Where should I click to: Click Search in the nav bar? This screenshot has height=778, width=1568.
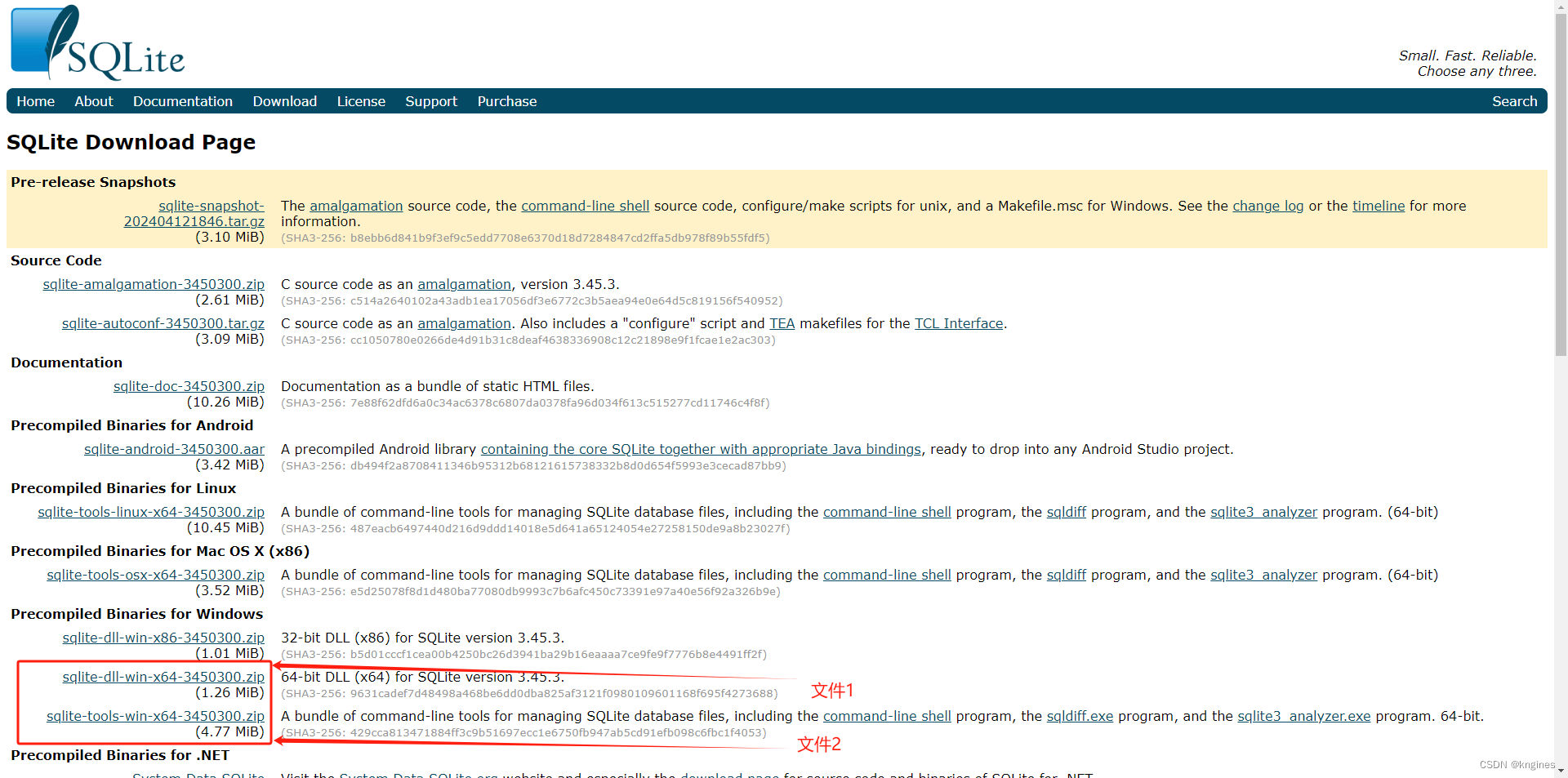point(1514,101)
